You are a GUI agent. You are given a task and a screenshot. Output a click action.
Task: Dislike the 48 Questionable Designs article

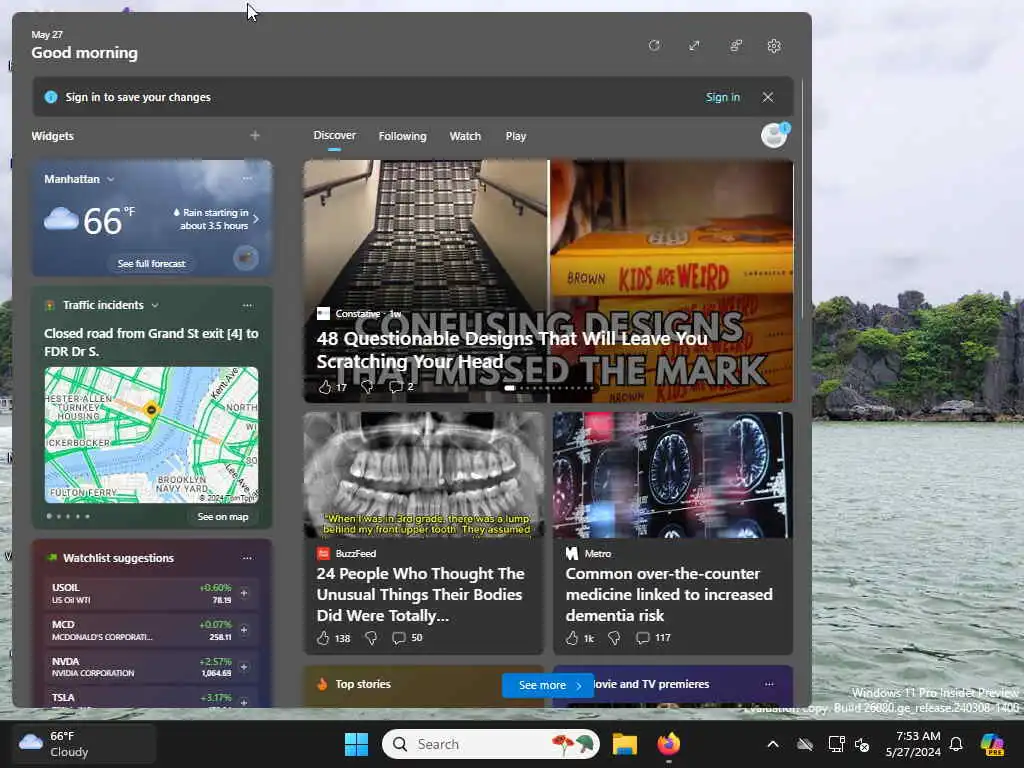coord(368,387)
